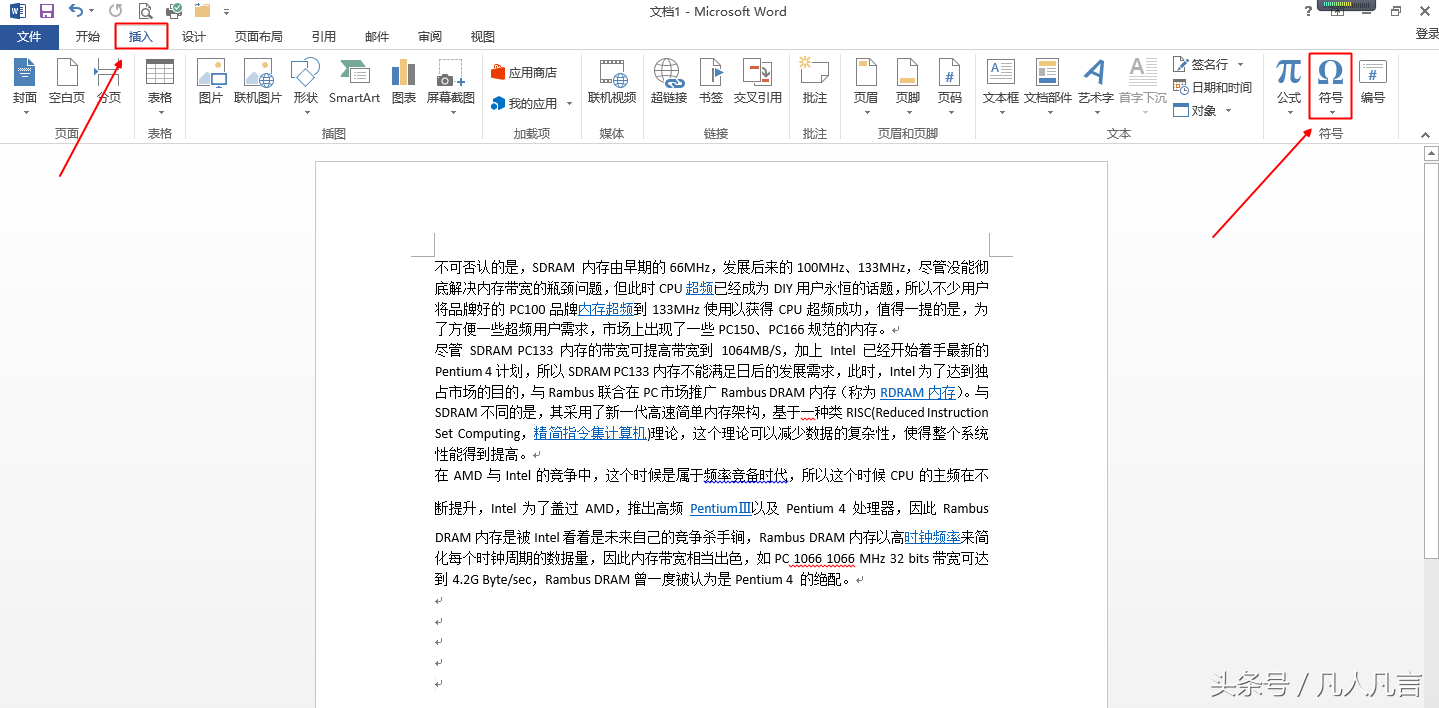
Task: Open the 页眉 header dropdown
Action: (866, 85)
